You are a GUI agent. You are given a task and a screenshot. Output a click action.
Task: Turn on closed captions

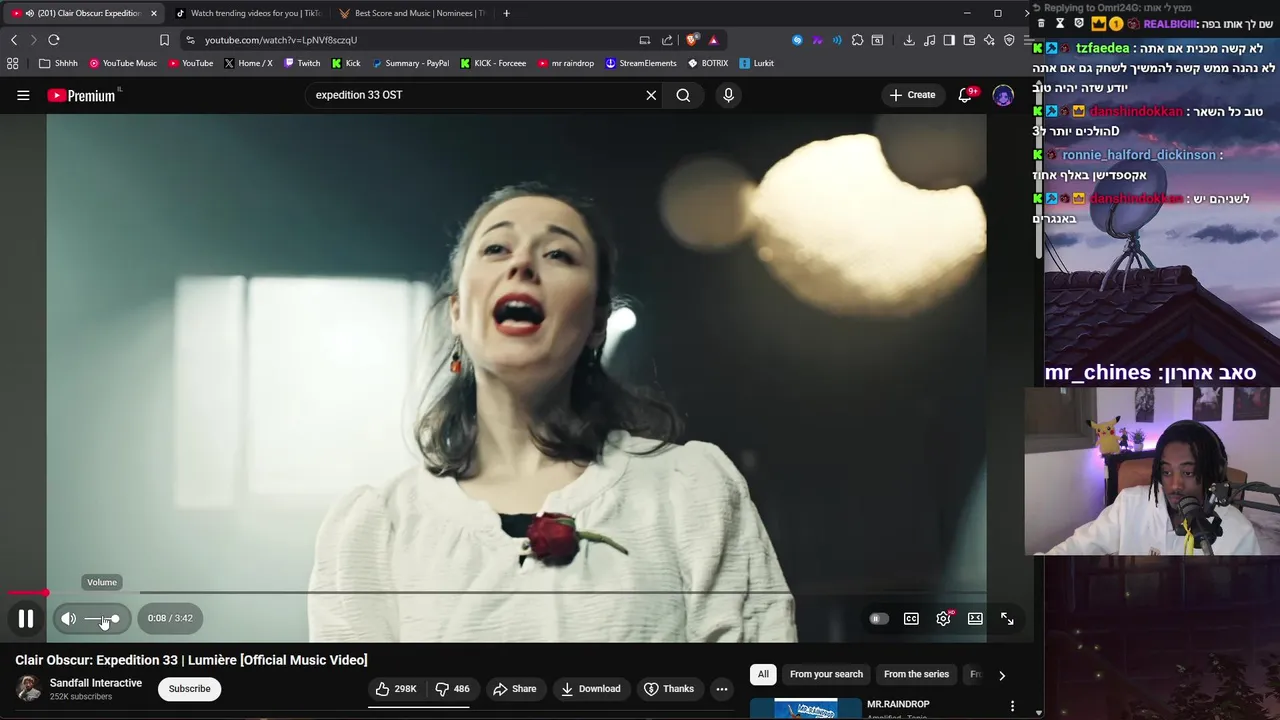(x=911, y=619)
